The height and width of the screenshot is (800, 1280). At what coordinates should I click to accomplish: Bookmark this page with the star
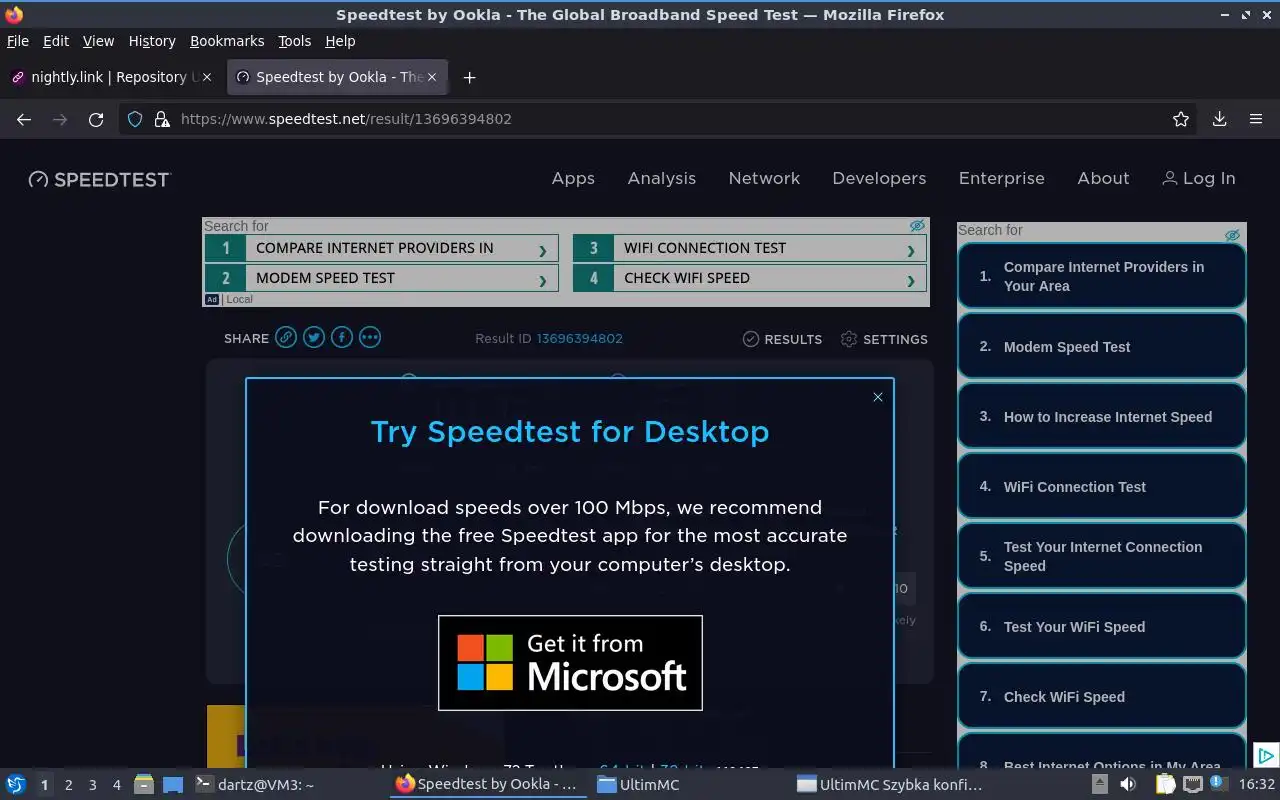(x=1181, y=119)
